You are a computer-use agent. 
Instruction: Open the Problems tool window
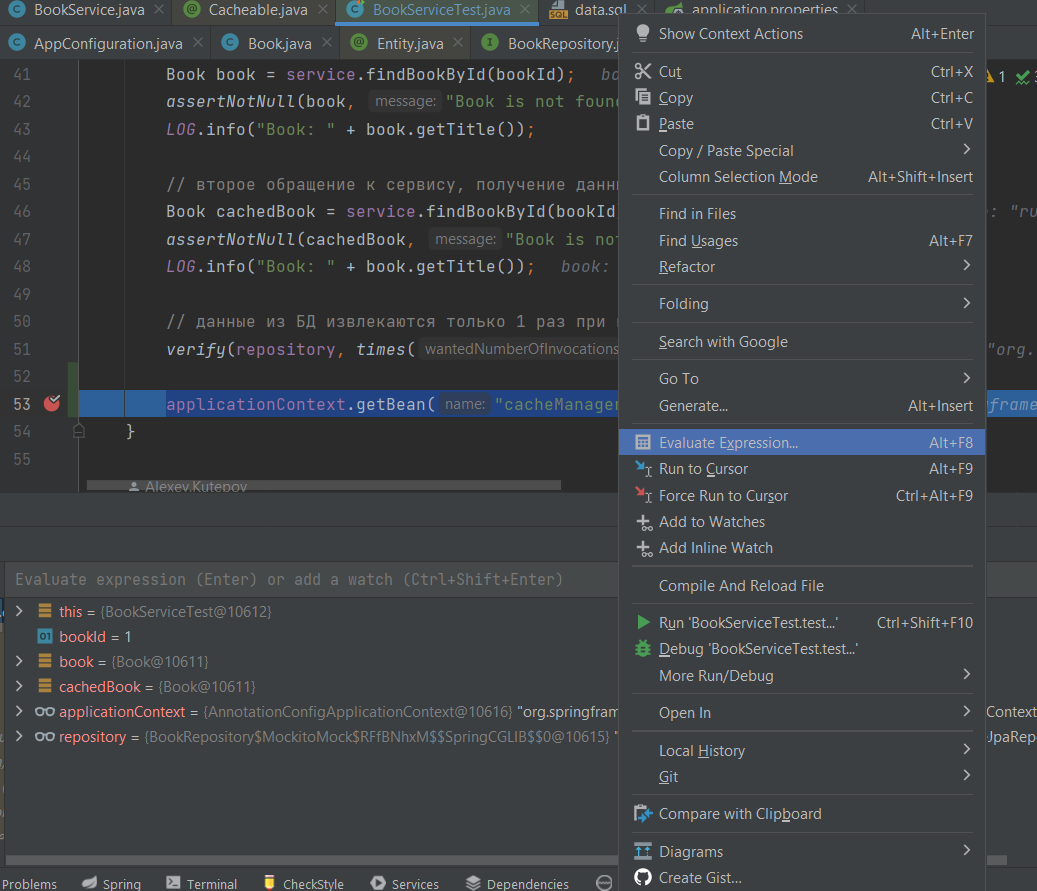pos(29,884)
